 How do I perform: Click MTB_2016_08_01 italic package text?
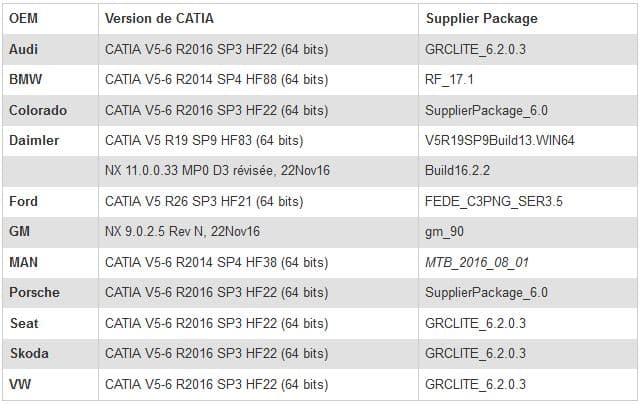point(477,263)
